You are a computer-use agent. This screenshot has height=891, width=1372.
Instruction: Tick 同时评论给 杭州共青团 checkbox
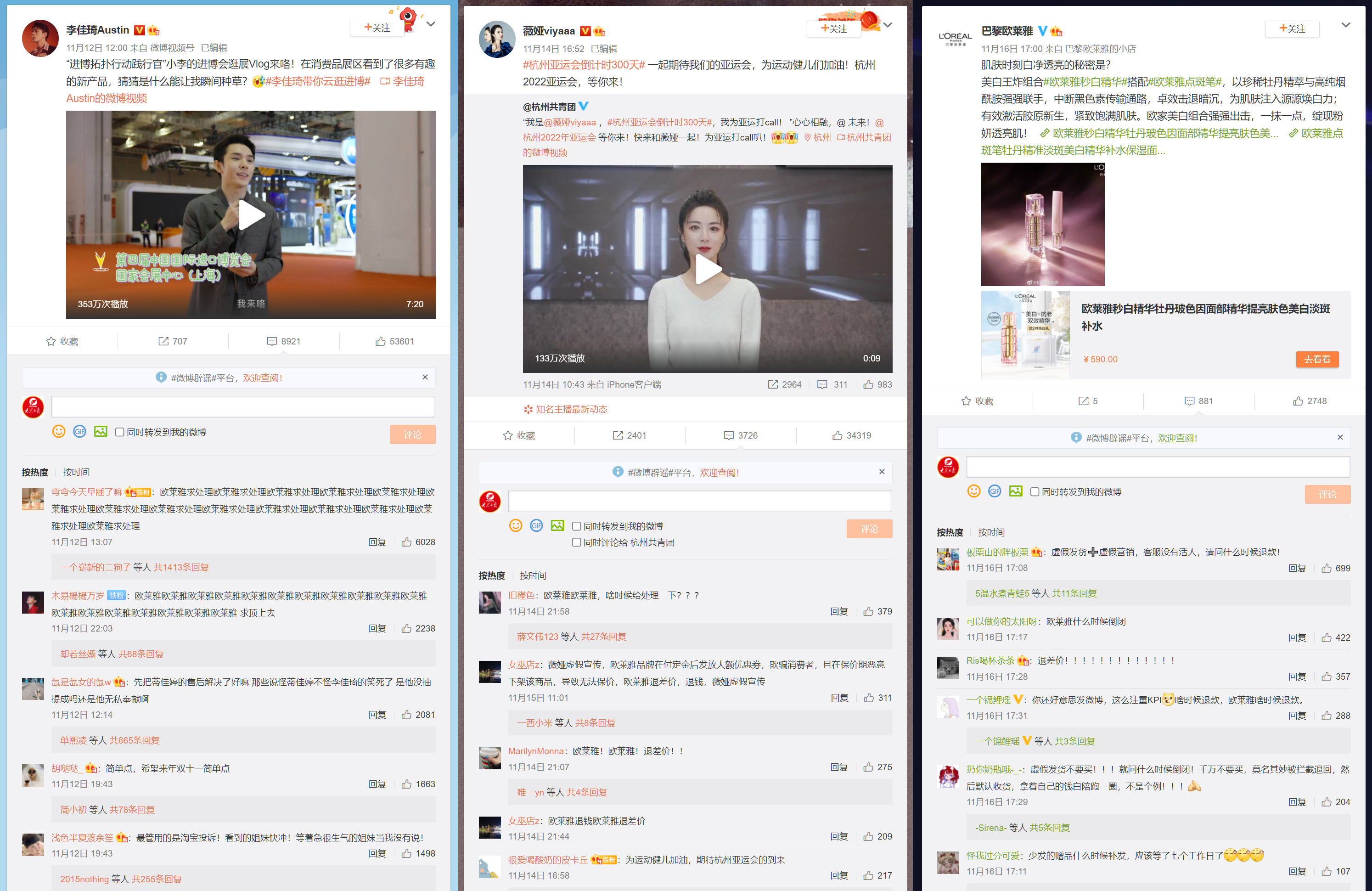(576, 542)
